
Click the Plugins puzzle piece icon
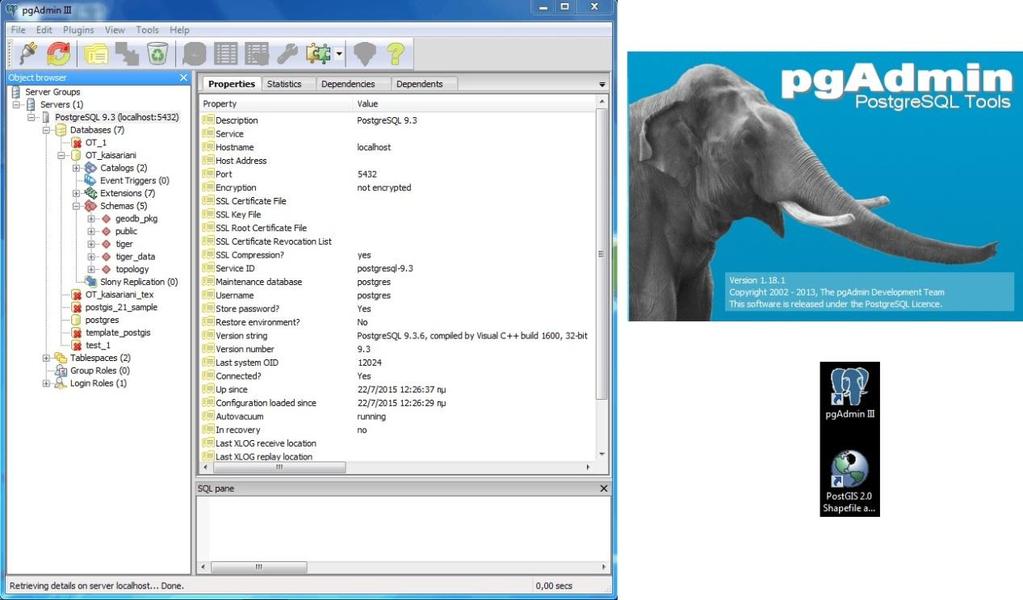coord(318,53)
